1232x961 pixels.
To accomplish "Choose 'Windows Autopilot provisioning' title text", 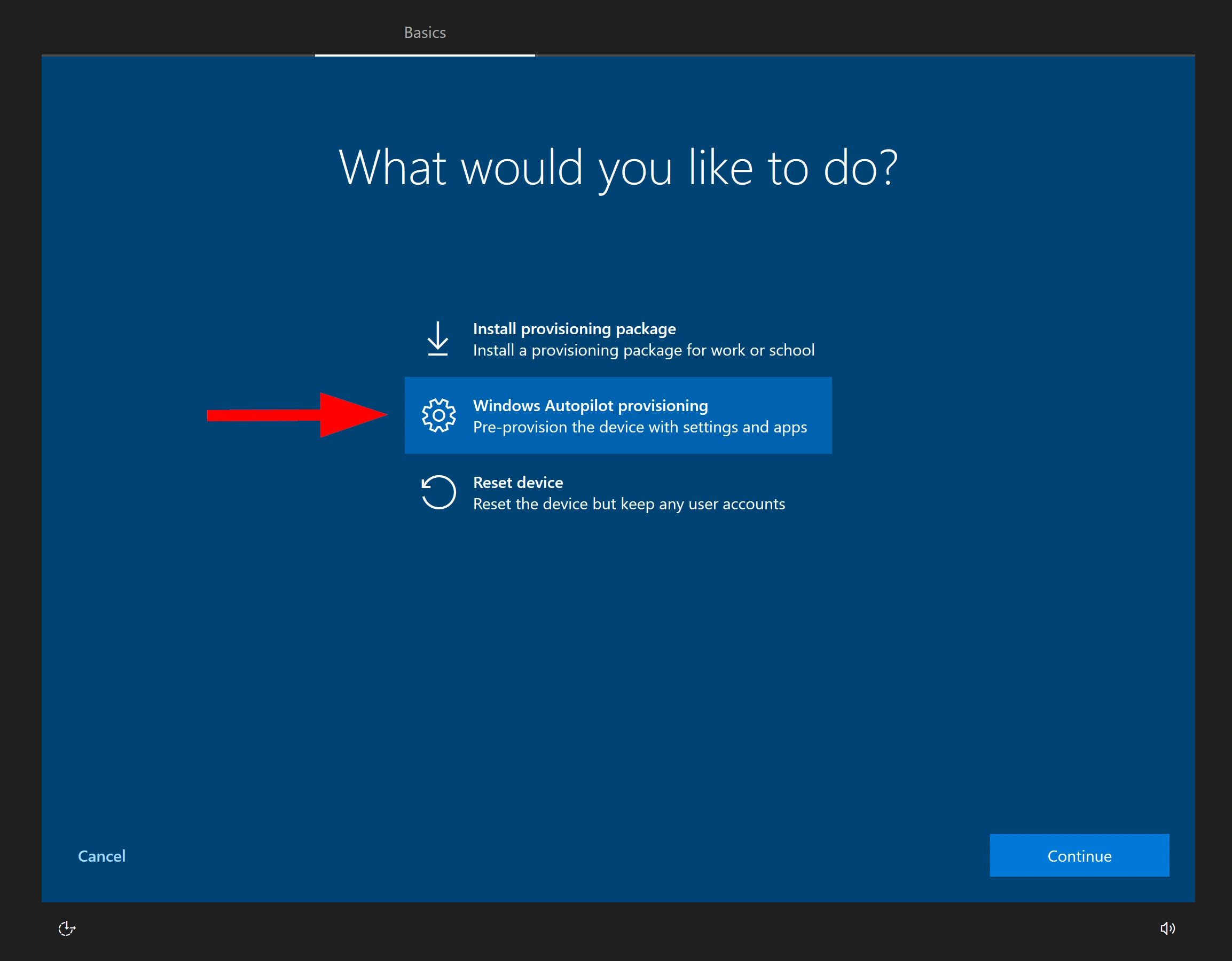I will coord(590,406).
